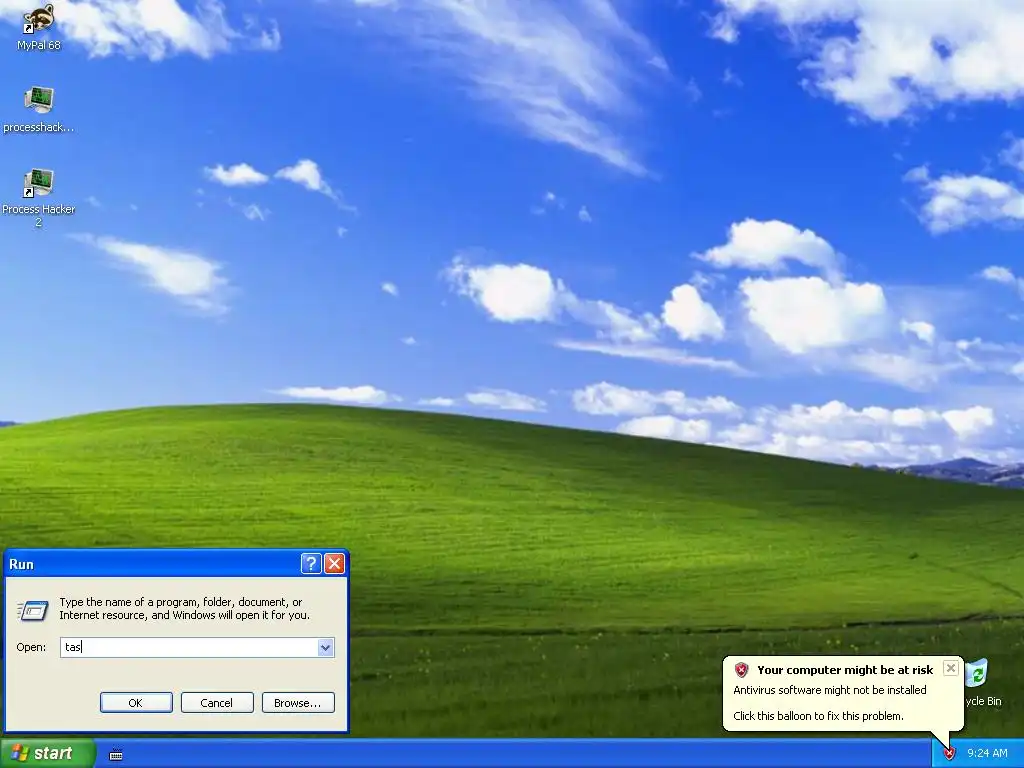The width and height of the screenshot is (1024, 768).
Task: Dismiss the Run dialog with Cancel
Action: tap(217, 703)
